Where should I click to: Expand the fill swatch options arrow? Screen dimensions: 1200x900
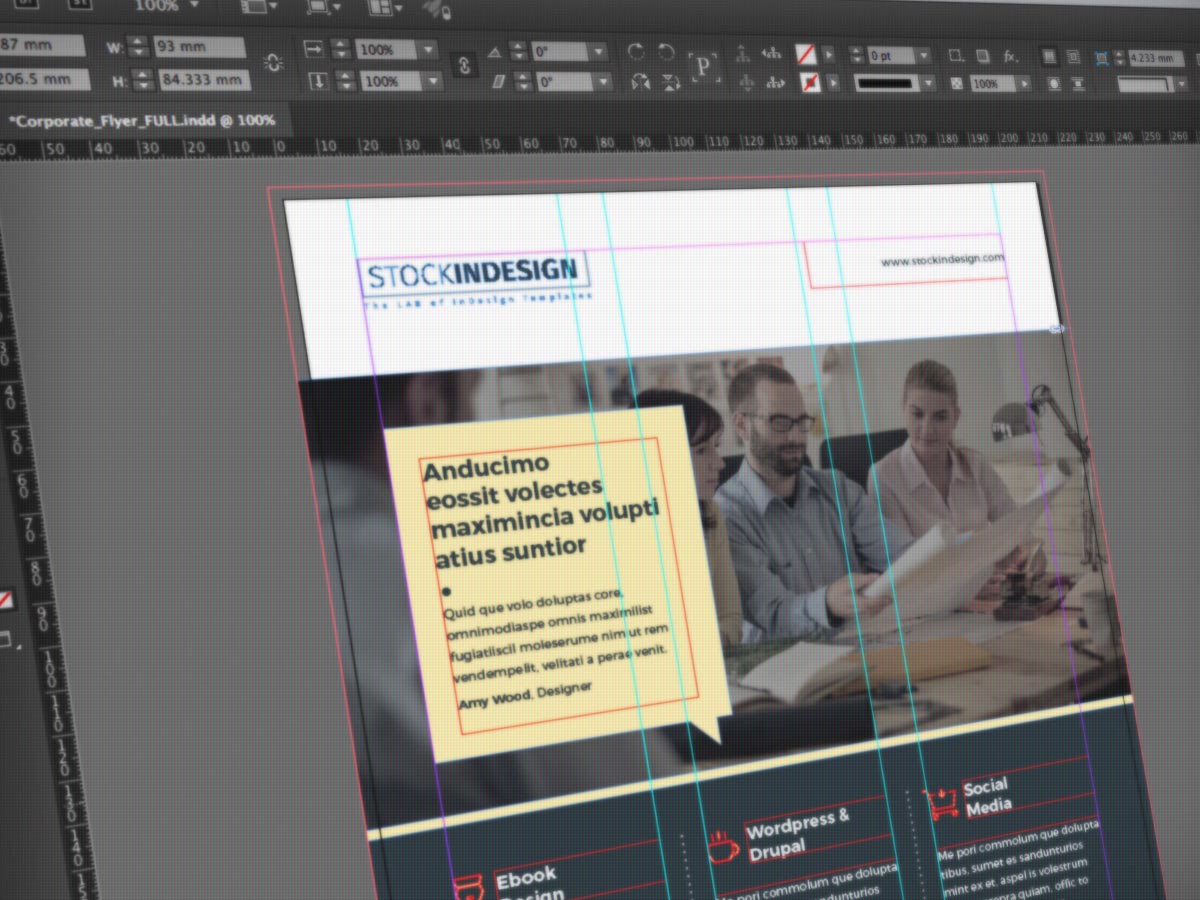[x=829, y=54]
